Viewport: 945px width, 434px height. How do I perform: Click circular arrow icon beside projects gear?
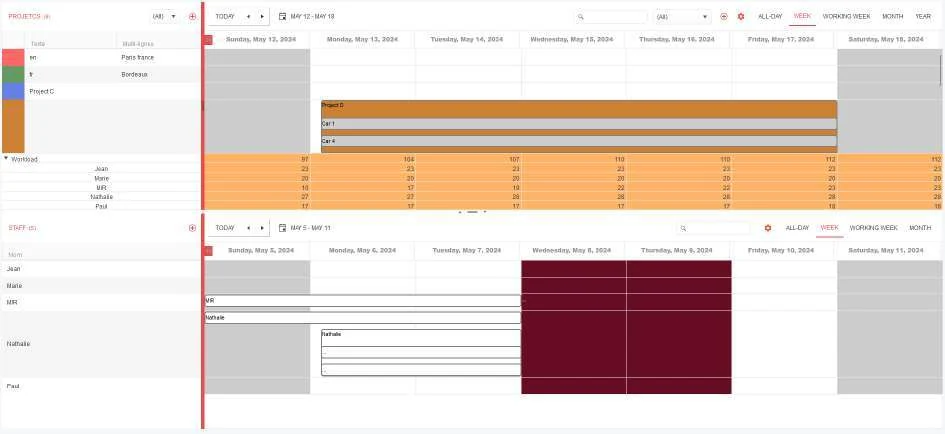click(724, 17)
